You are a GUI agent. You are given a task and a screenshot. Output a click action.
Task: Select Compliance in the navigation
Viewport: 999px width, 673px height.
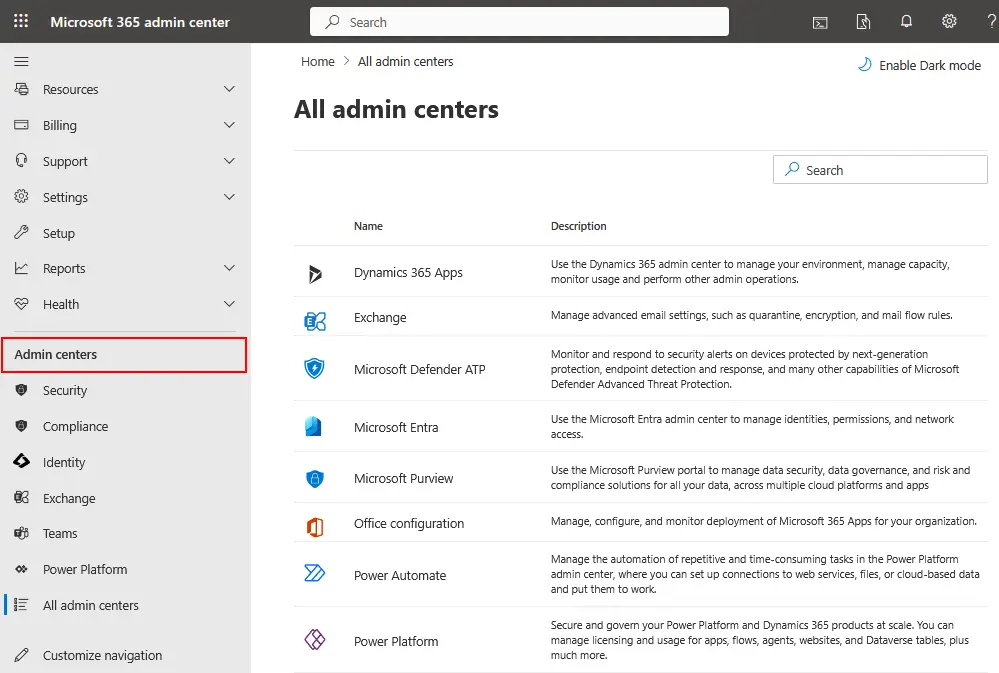pyautogui.click(x=75, y=426)
